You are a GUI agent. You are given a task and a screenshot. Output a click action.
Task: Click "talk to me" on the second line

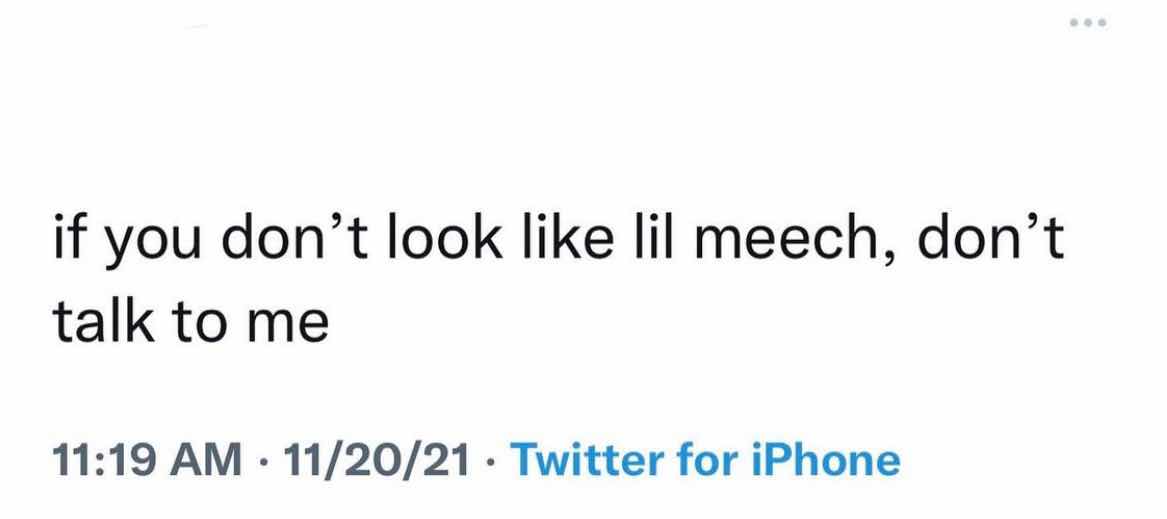[190, 326]
